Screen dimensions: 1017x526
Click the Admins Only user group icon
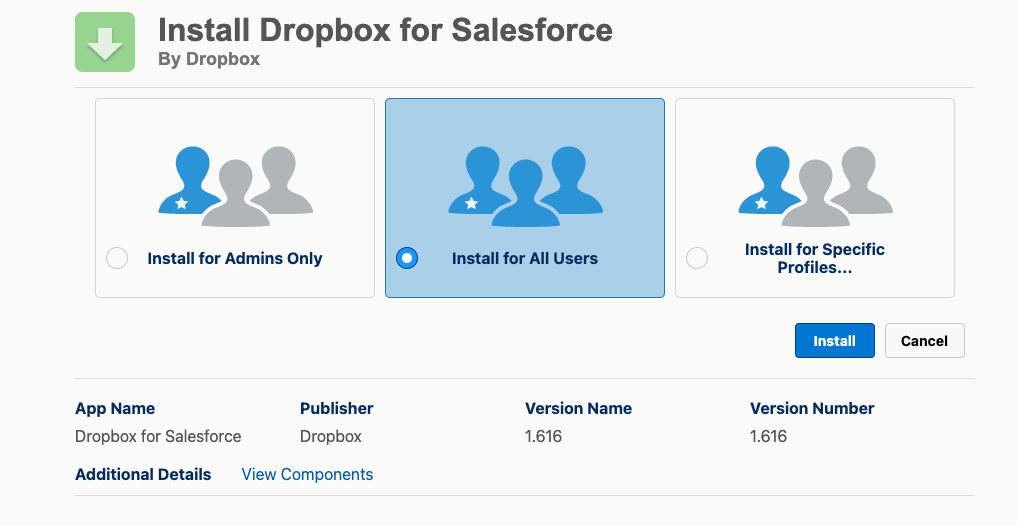pos(235,186)
